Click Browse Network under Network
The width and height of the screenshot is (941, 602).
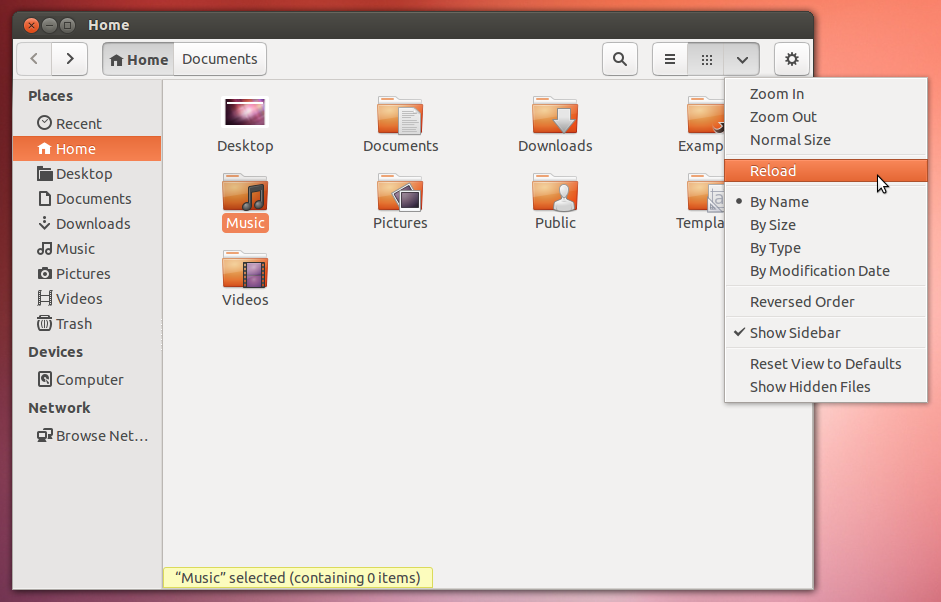(92, 435)
